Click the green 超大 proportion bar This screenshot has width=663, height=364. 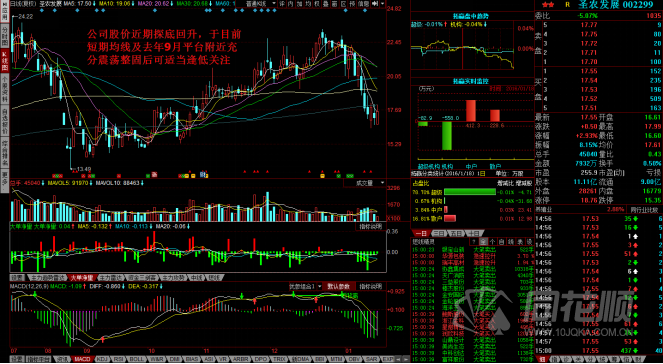(470, 192)
